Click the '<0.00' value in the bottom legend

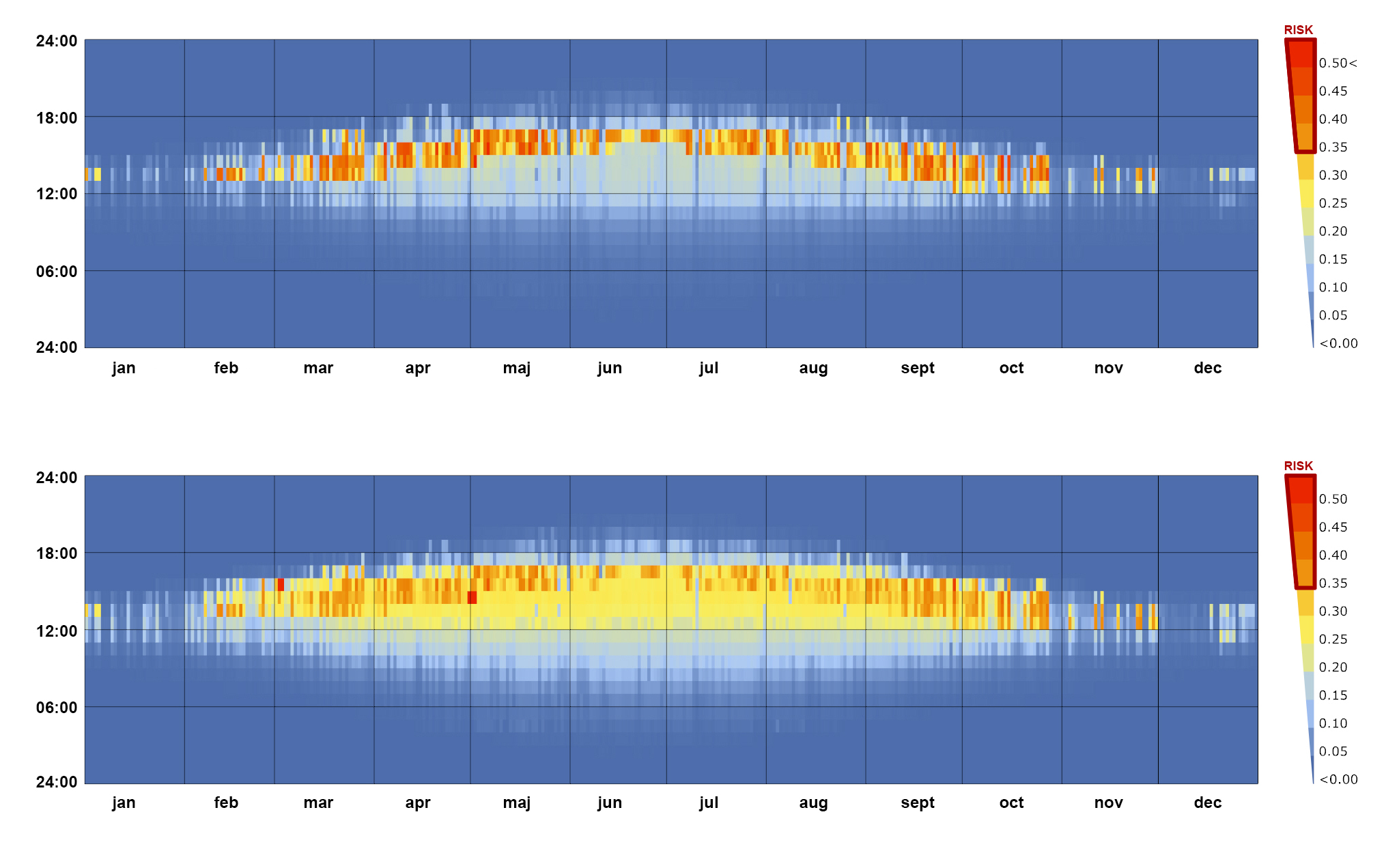1338,779
